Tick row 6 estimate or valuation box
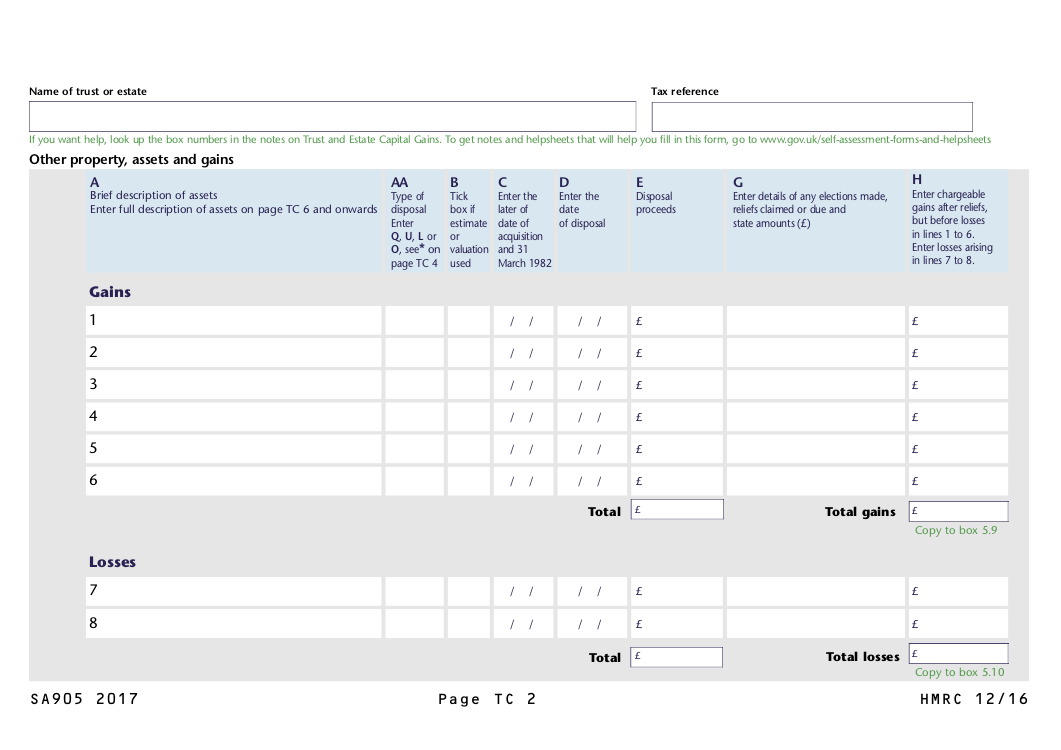 (x=468, y=481)
